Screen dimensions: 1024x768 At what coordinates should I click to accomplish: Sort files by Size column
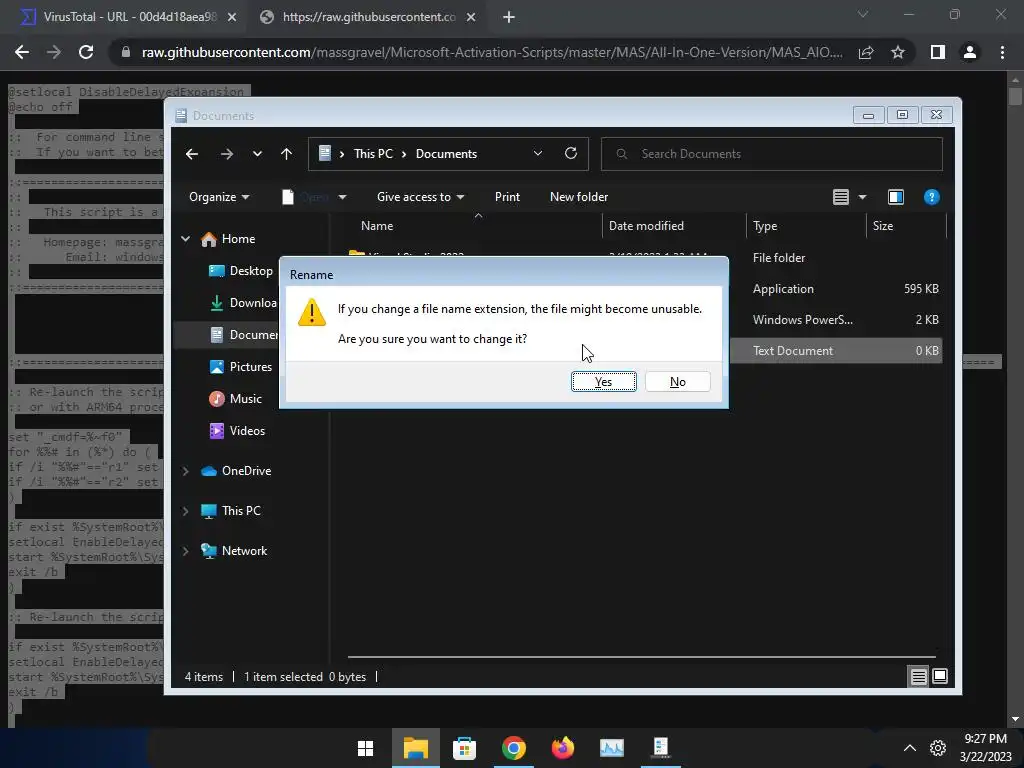[883, 226]
